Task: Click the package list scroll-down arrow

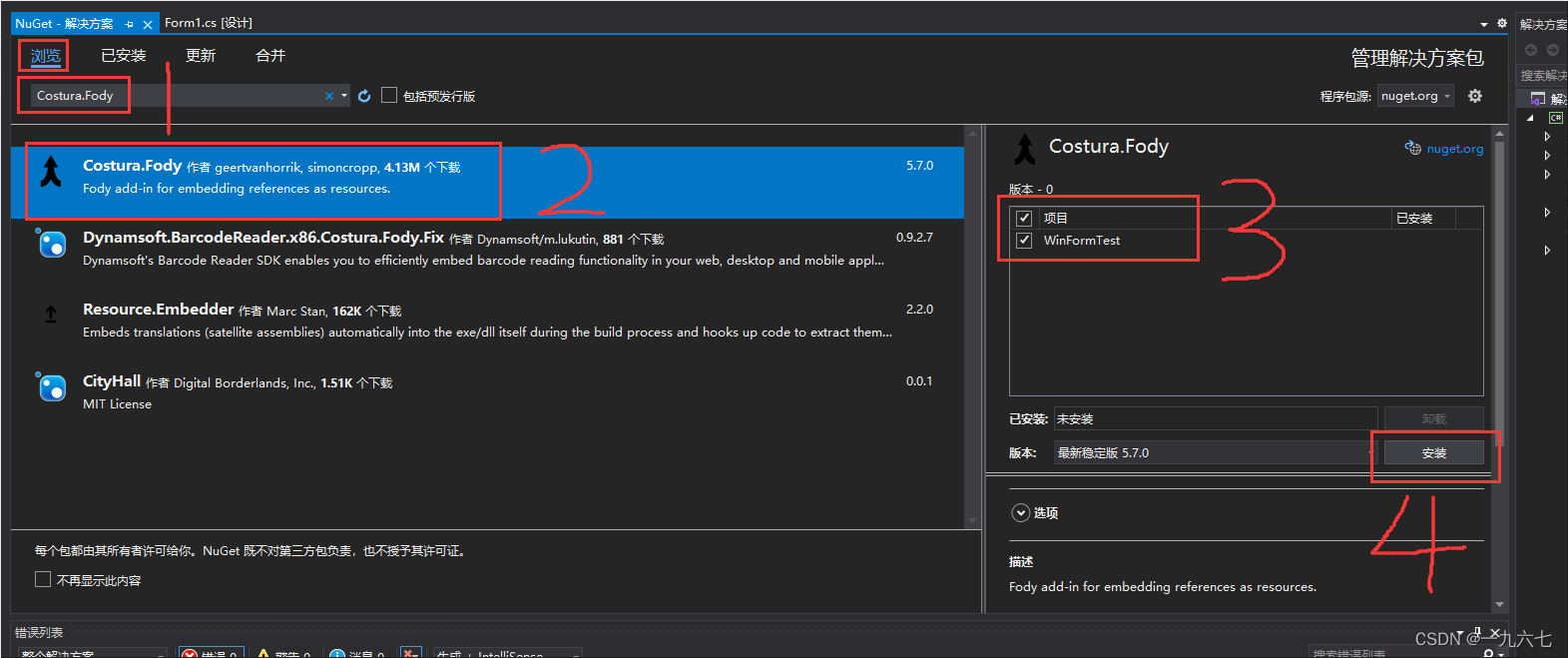Action: point(972,521)
